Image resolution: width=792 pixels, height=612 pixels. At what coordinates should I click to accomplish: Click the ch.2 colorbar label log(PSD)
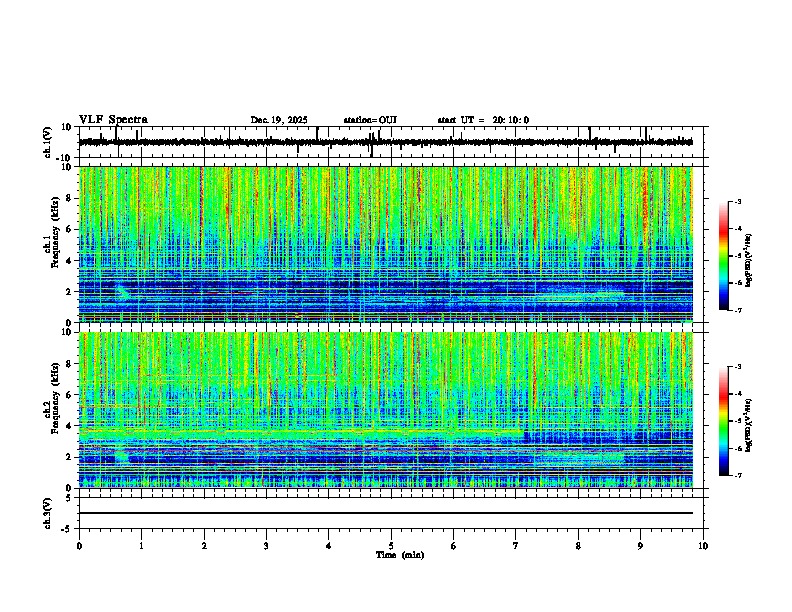coord(749,424)
